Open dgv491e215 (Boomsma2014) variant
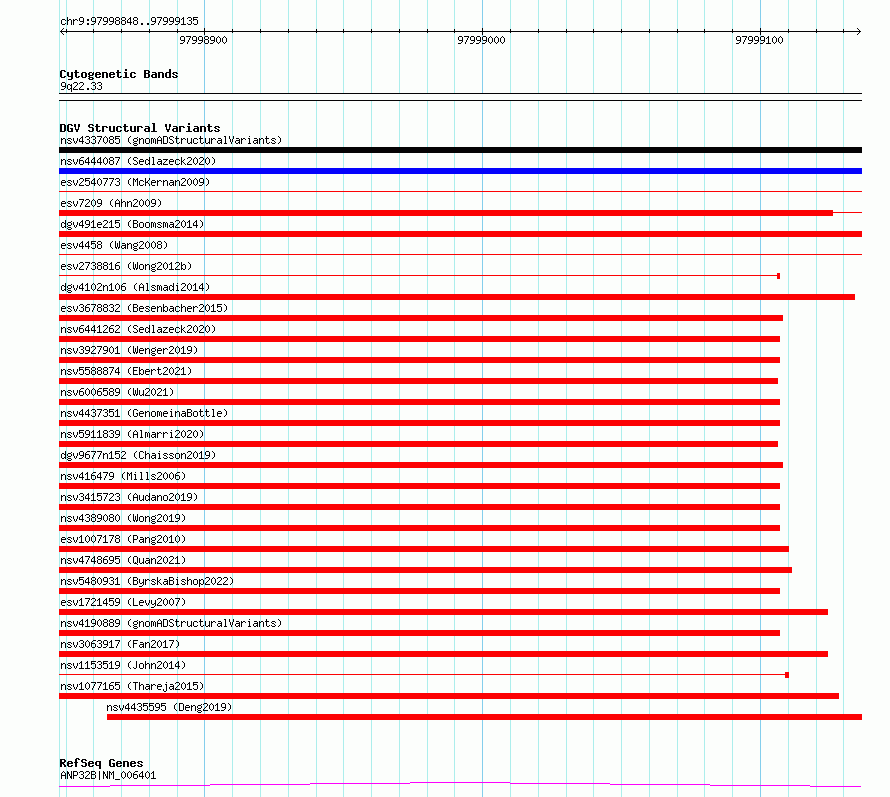The height and width of the screenshot is (797, 890). click(132, 224)
